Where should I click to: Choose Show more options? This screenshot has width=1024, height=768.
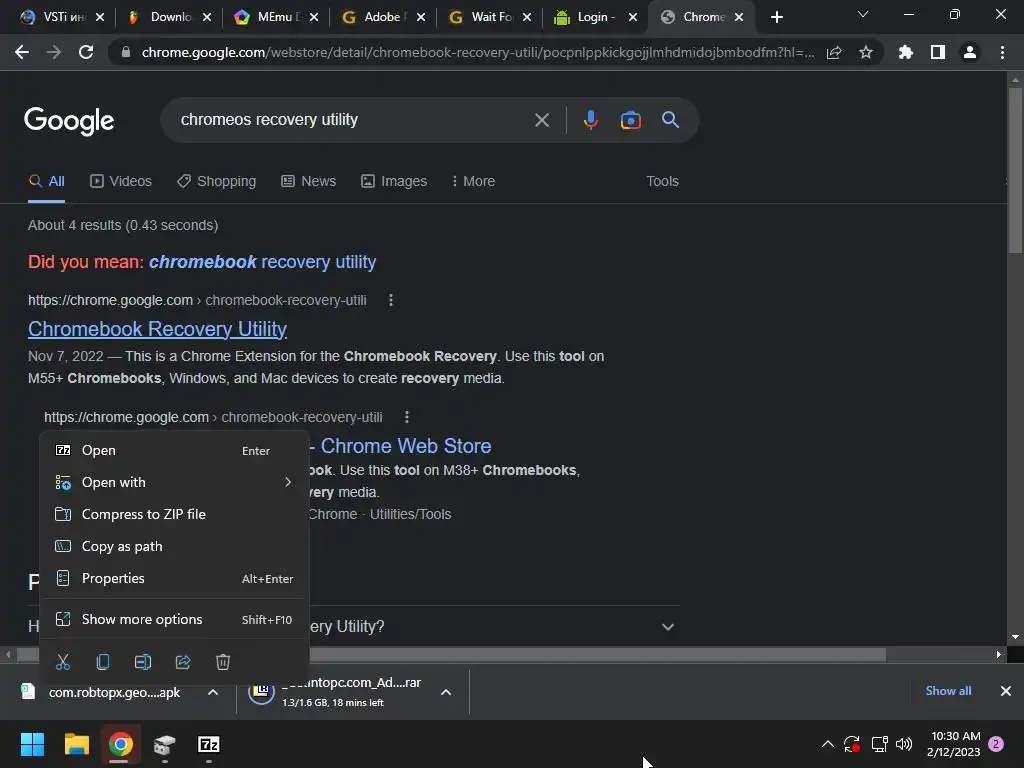point(174,620)
